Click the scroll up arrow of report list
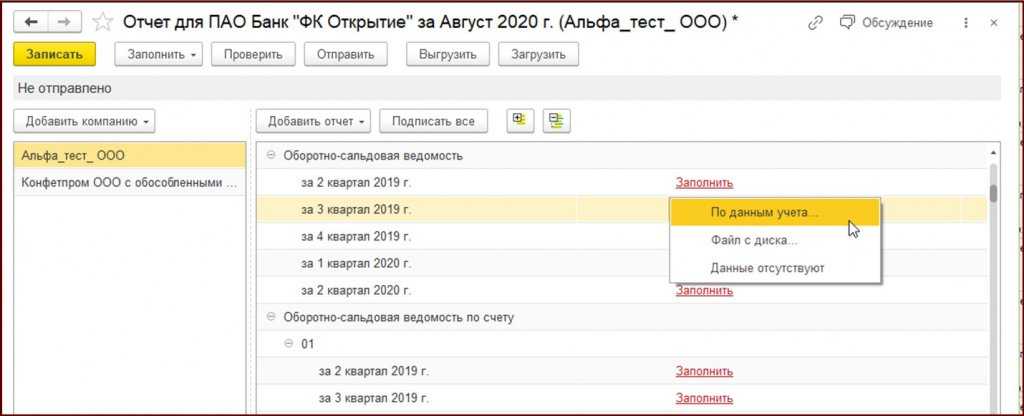This screenshot has width=1024, height=416. (993, 152)
